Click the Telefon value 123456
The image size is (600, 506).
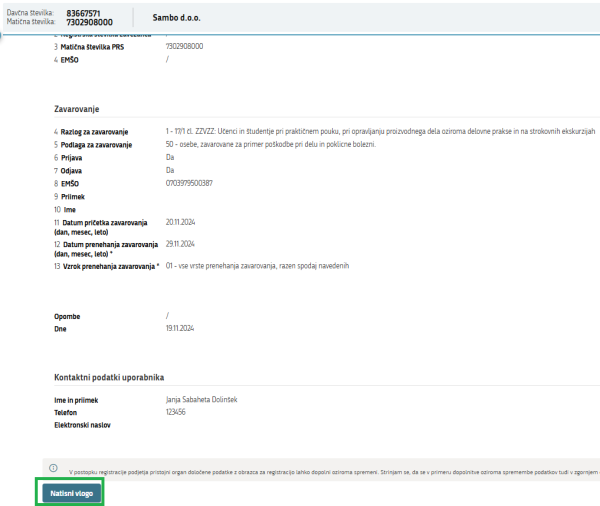[177, 411]
